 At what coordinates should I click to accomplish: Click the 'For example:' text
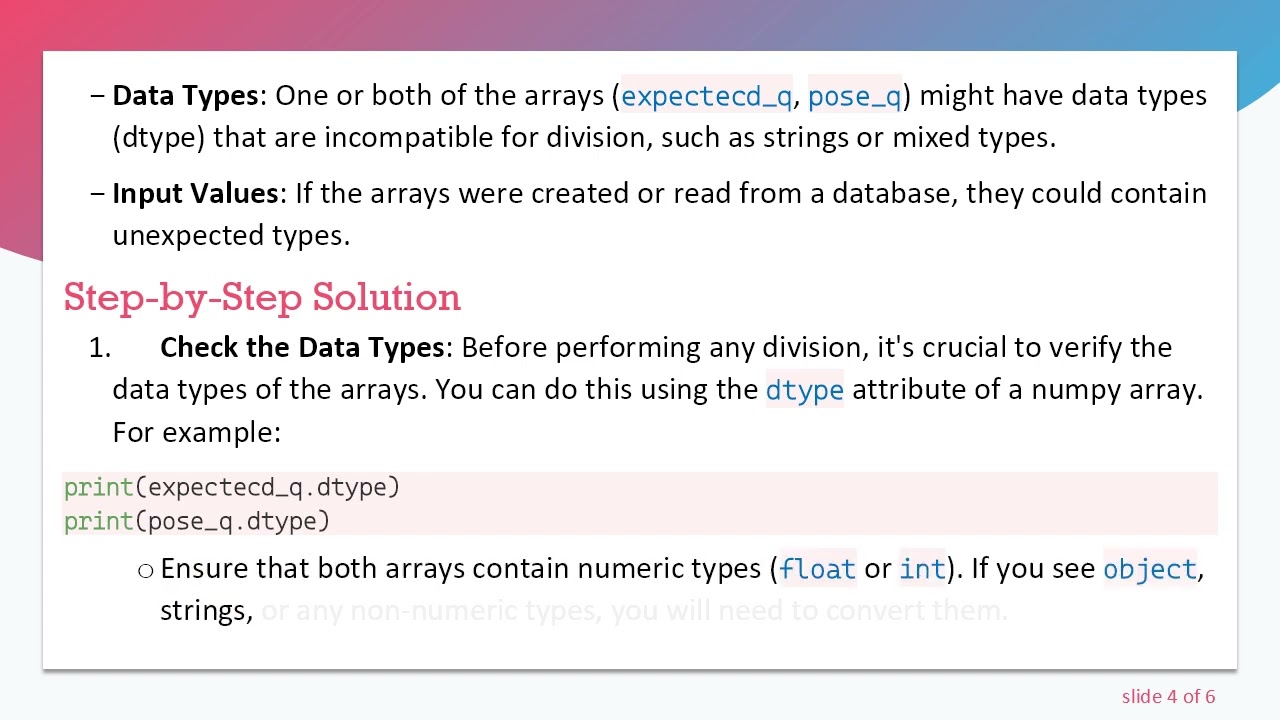196,432
